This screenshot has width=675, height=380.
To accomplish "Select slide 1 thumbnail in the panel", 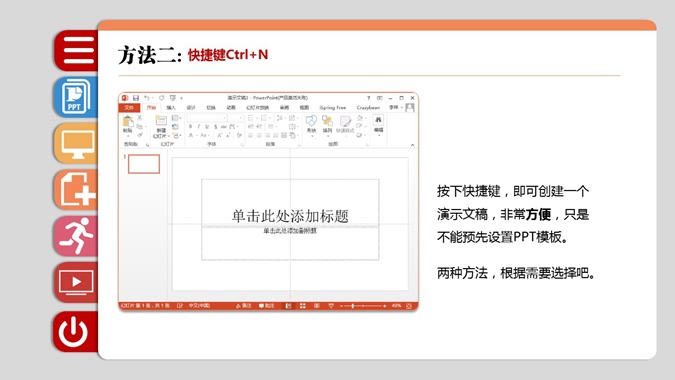I will click(144, 164).
